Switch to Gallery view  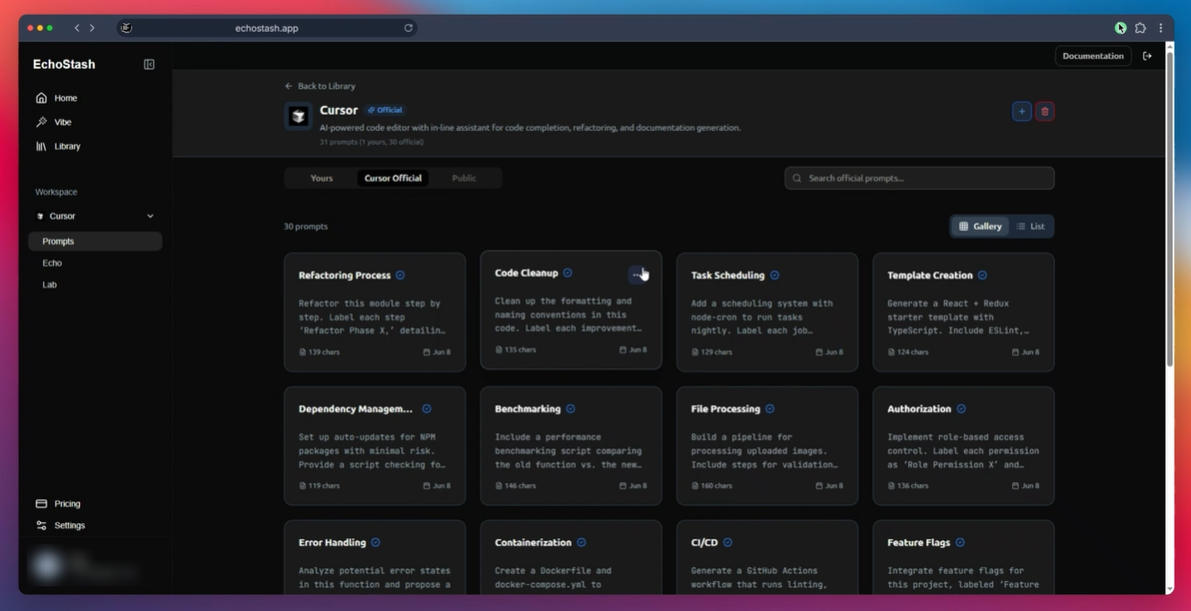pyautogui.click(x=980, y=226)
